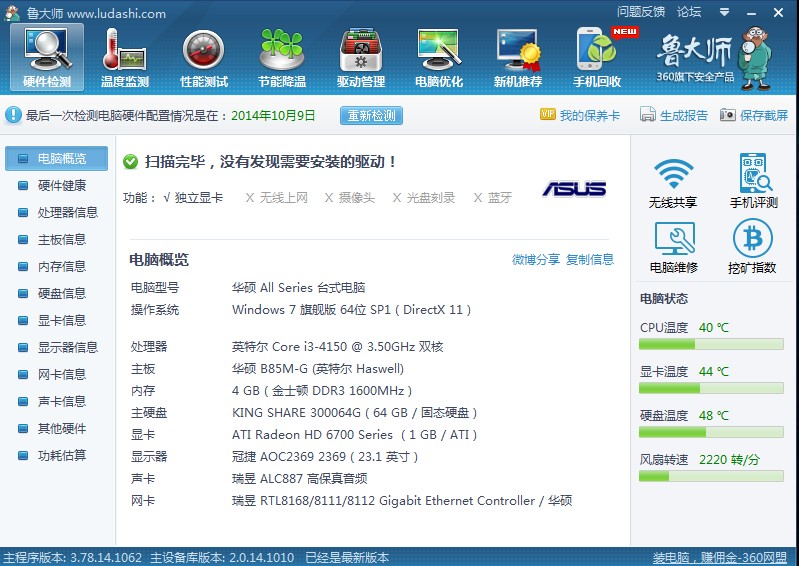Click monitor value 冠捷 AOC2369
The height and width of the screenshot is (566, 799).
[325, 456]
